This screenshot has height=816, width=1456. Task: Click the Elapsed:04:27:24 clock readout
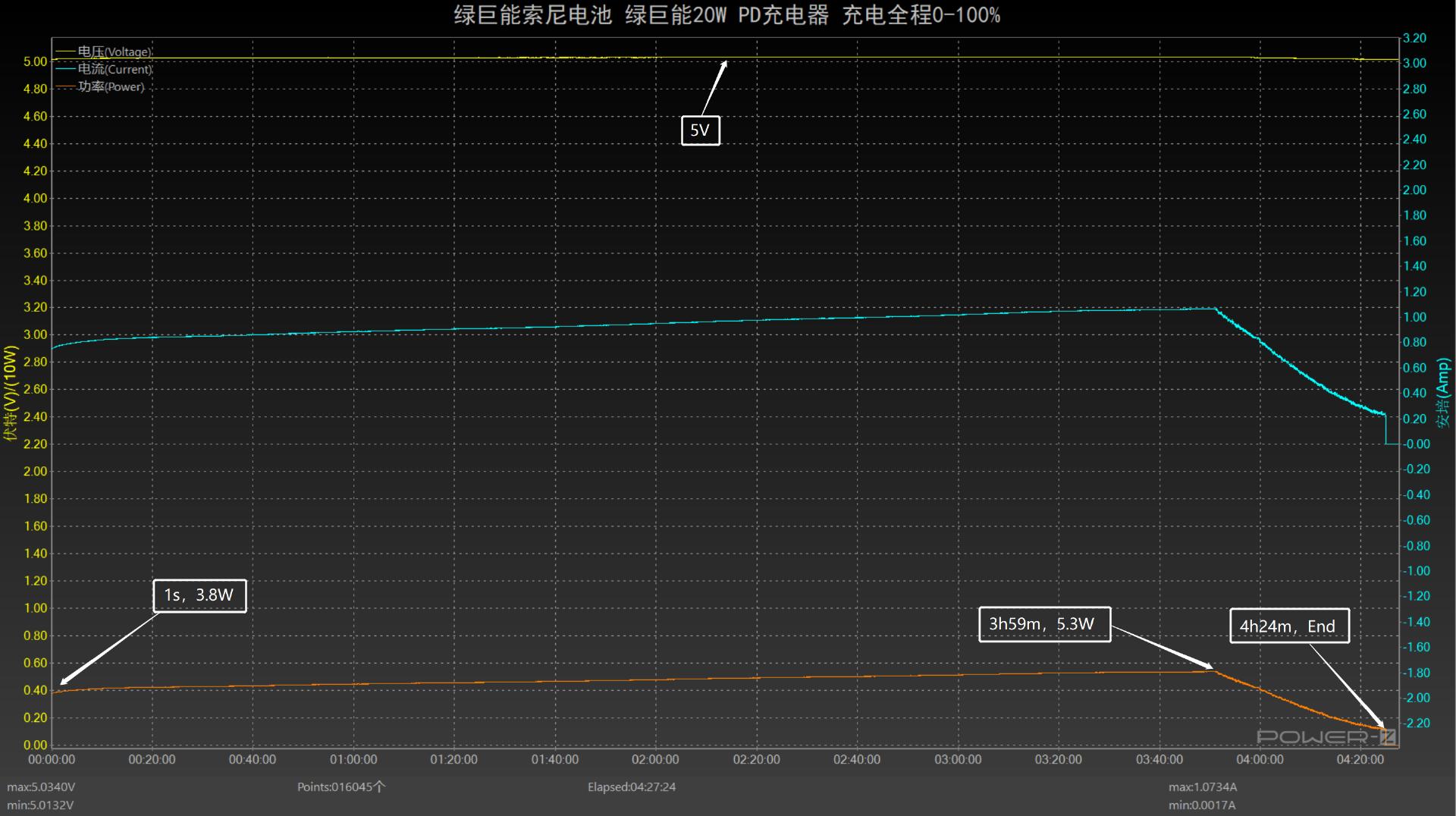tap(632, 787)
